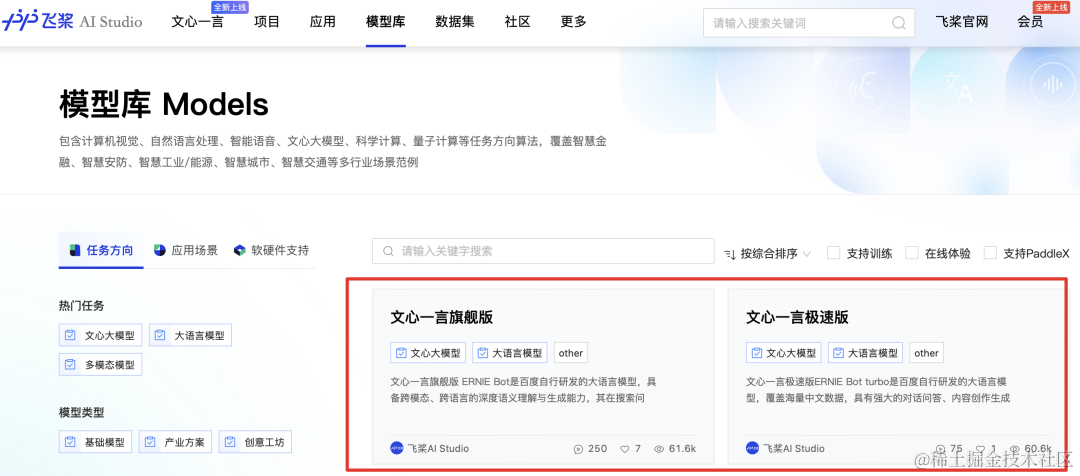The width and height of the screenshot is (1080, 476).
Task: Click the icon inside the sidebar 大语言模型 filter
Action: [x=160, y=335]
